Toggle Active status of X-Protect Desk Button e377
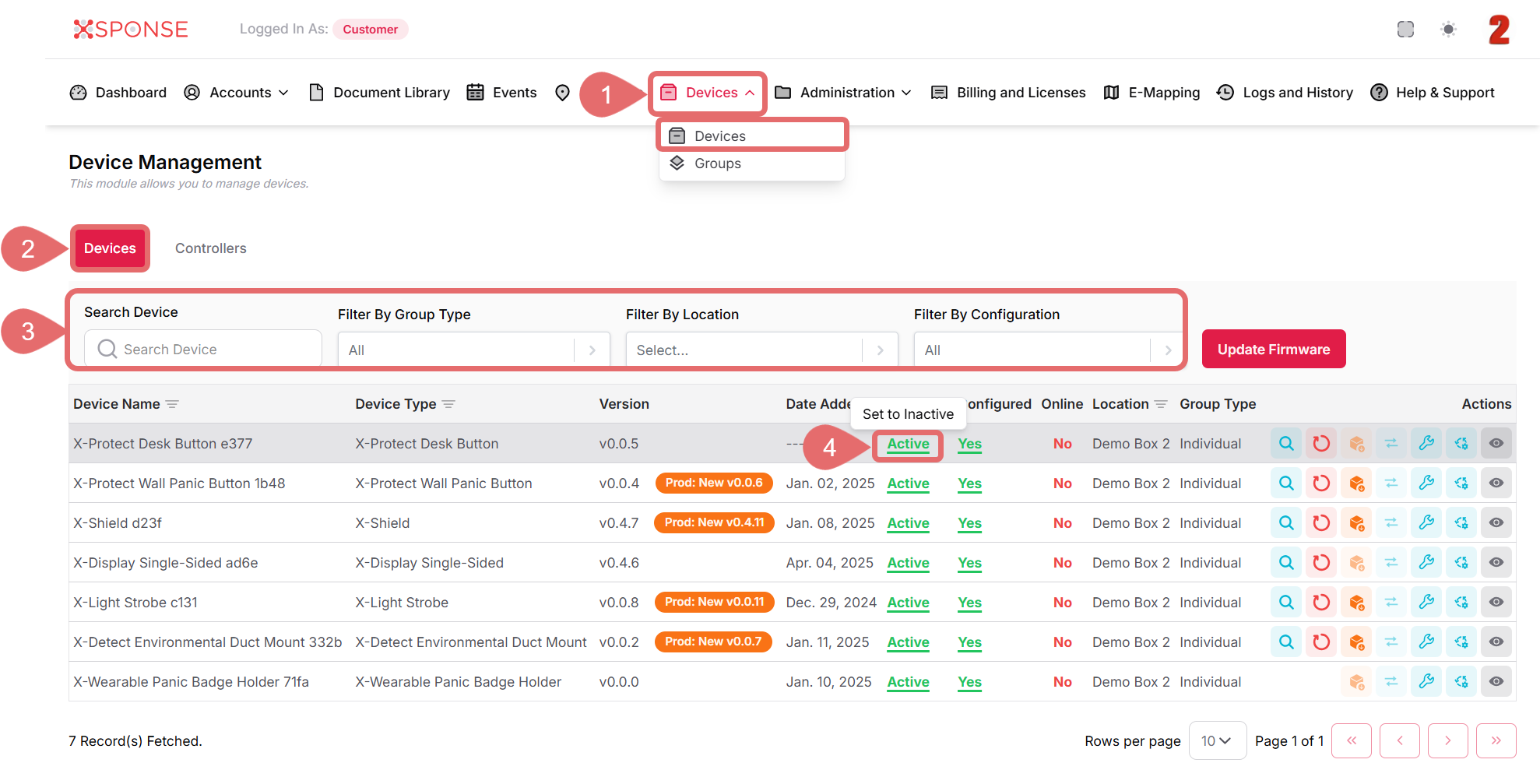The width and height of the screenshot is (1540, 784). [x=908, y=444]
